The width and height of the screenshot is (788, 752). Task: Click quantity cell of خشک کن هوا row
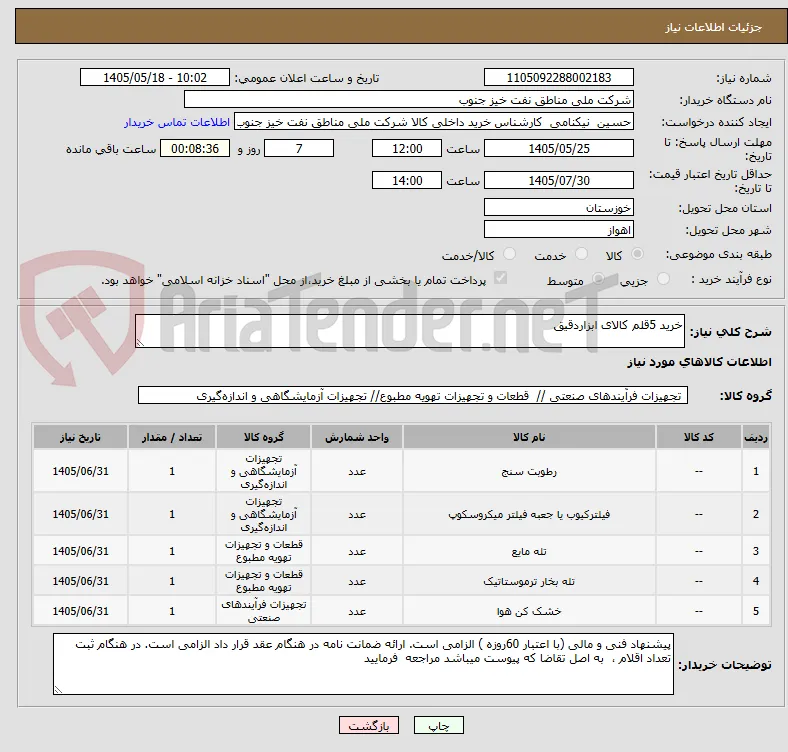[172, 611]
